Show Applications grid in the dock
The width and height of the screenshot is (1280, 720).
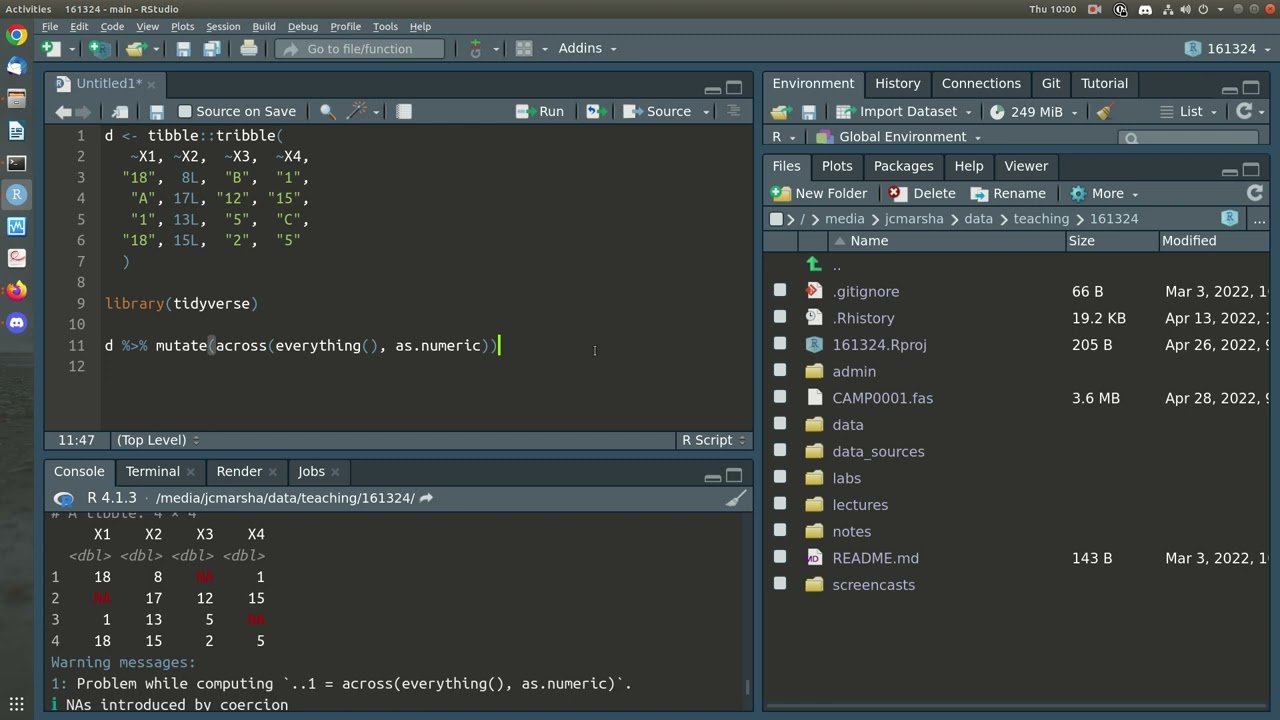click(x=16, y=704)
